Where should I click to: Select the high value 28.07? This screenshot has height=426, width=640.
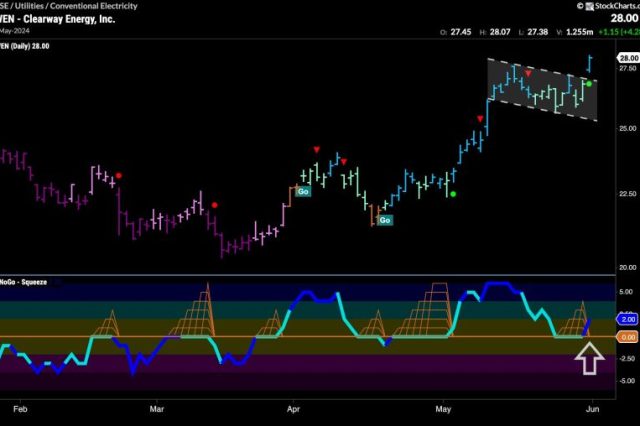500,32
